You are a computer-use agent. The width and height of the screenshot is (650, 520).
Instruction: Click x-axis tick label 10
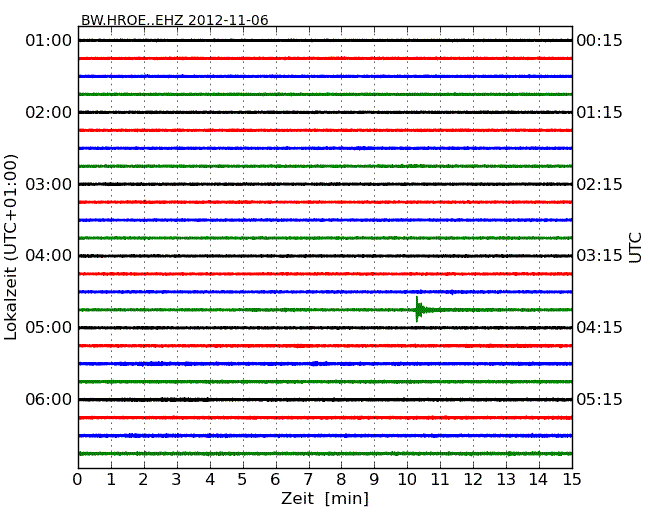407,480
